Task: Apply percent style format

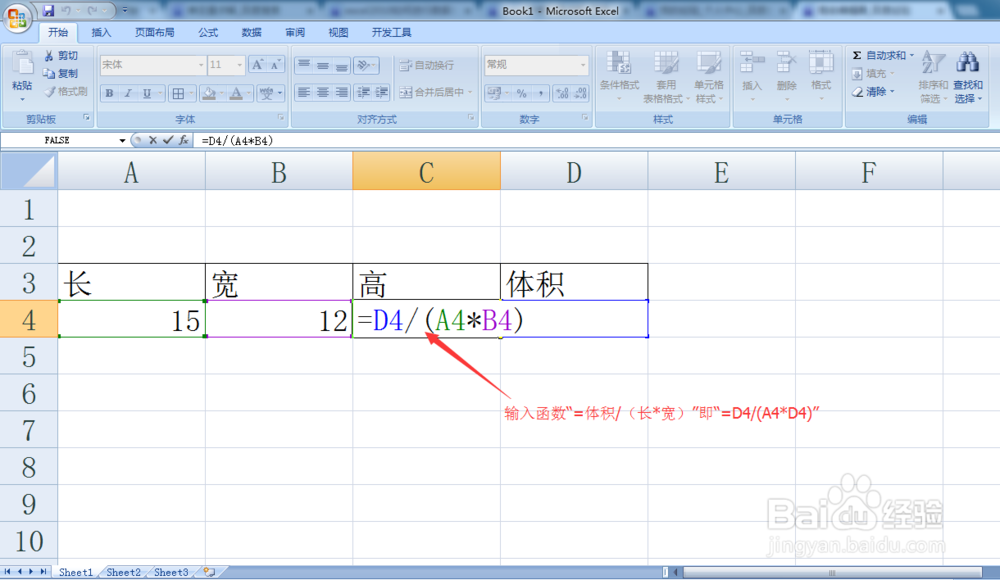Action: coord(522,93)
